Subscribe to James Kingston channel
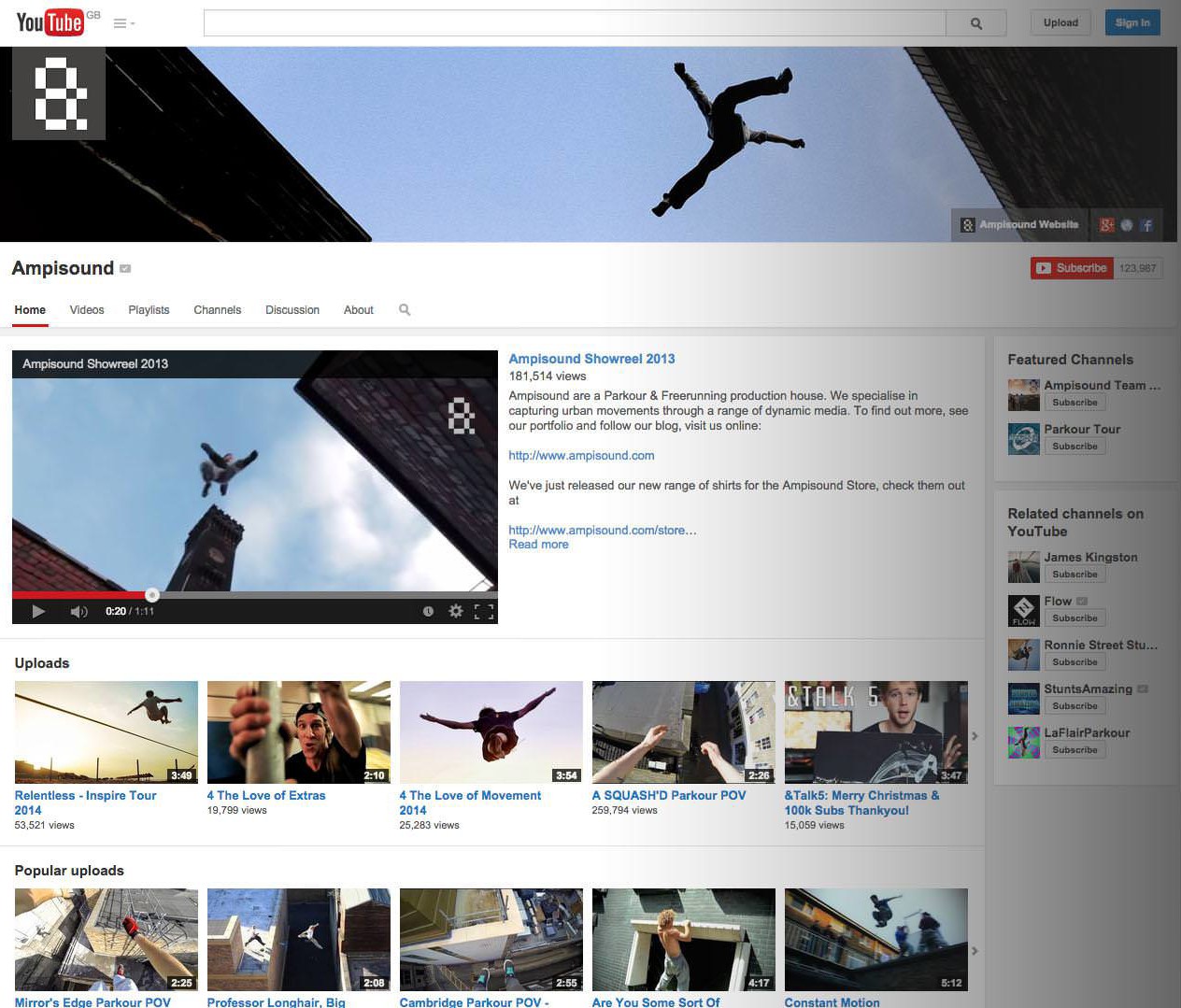Viewport: 1181px width, 1008px height. click(1074, 575)
